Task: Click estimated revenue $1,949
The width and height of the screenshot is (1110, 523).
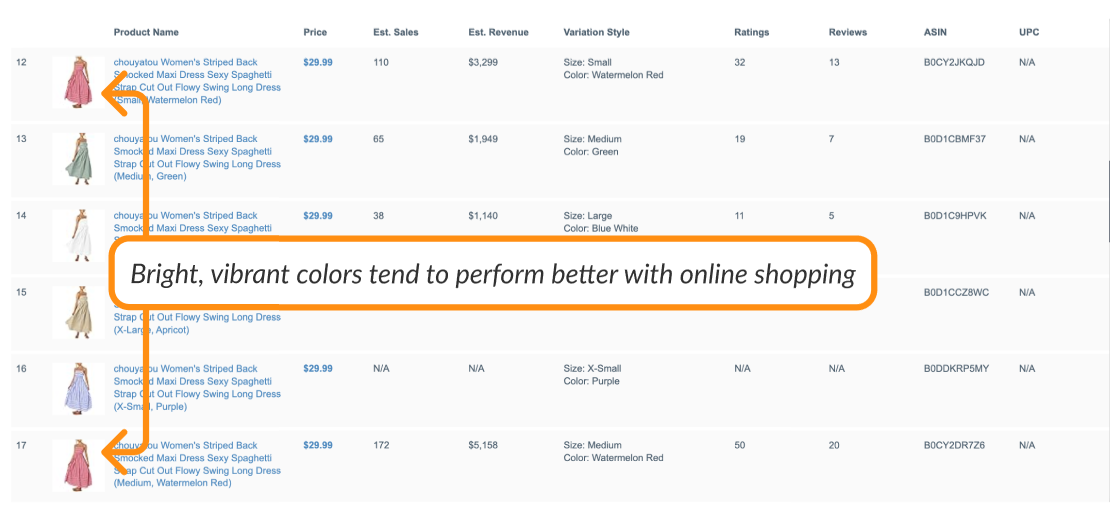Action: (x=483, y=139)
